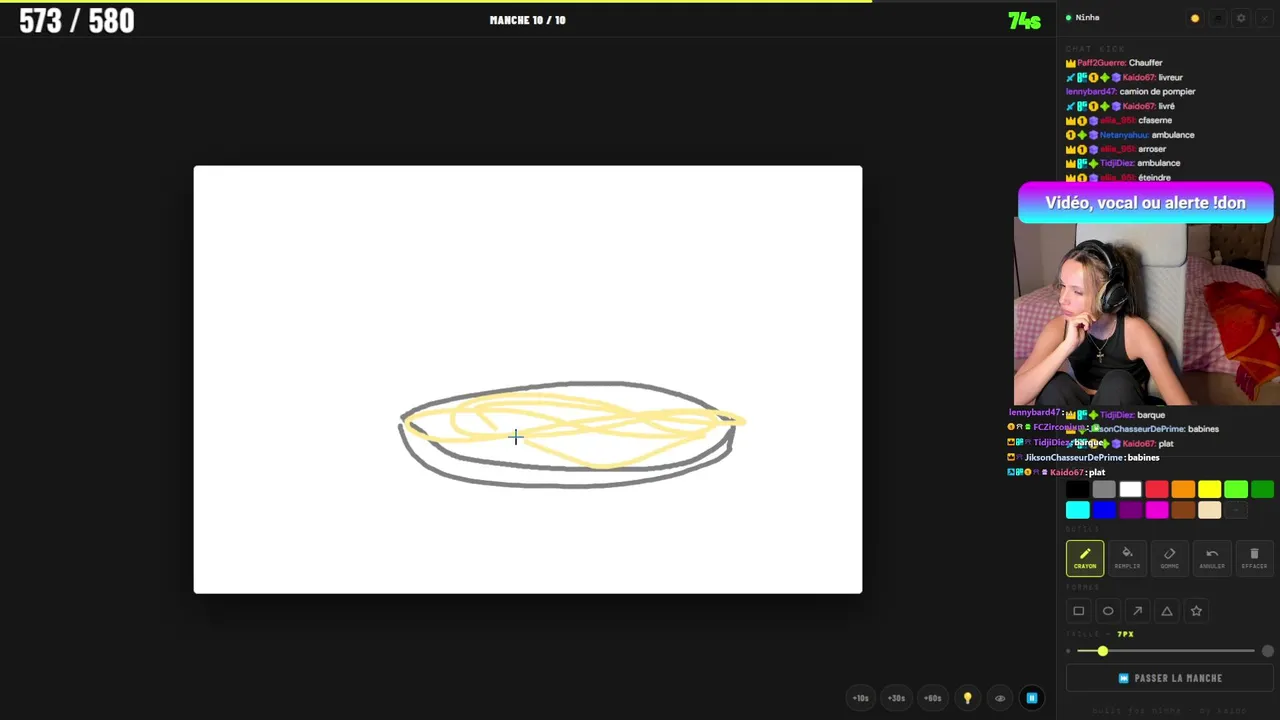This screenshot has height=720, width=1280.
Task: Select the Remplir fill bucket tool
Action: point(1127,558)
